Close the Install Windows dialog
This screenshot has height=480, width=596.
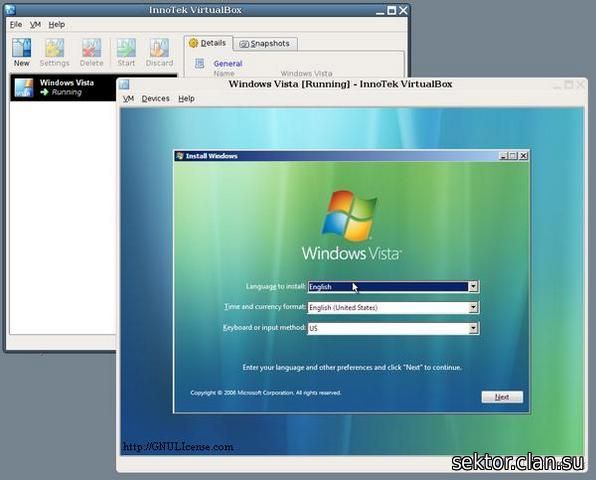(x=523, y=156)
